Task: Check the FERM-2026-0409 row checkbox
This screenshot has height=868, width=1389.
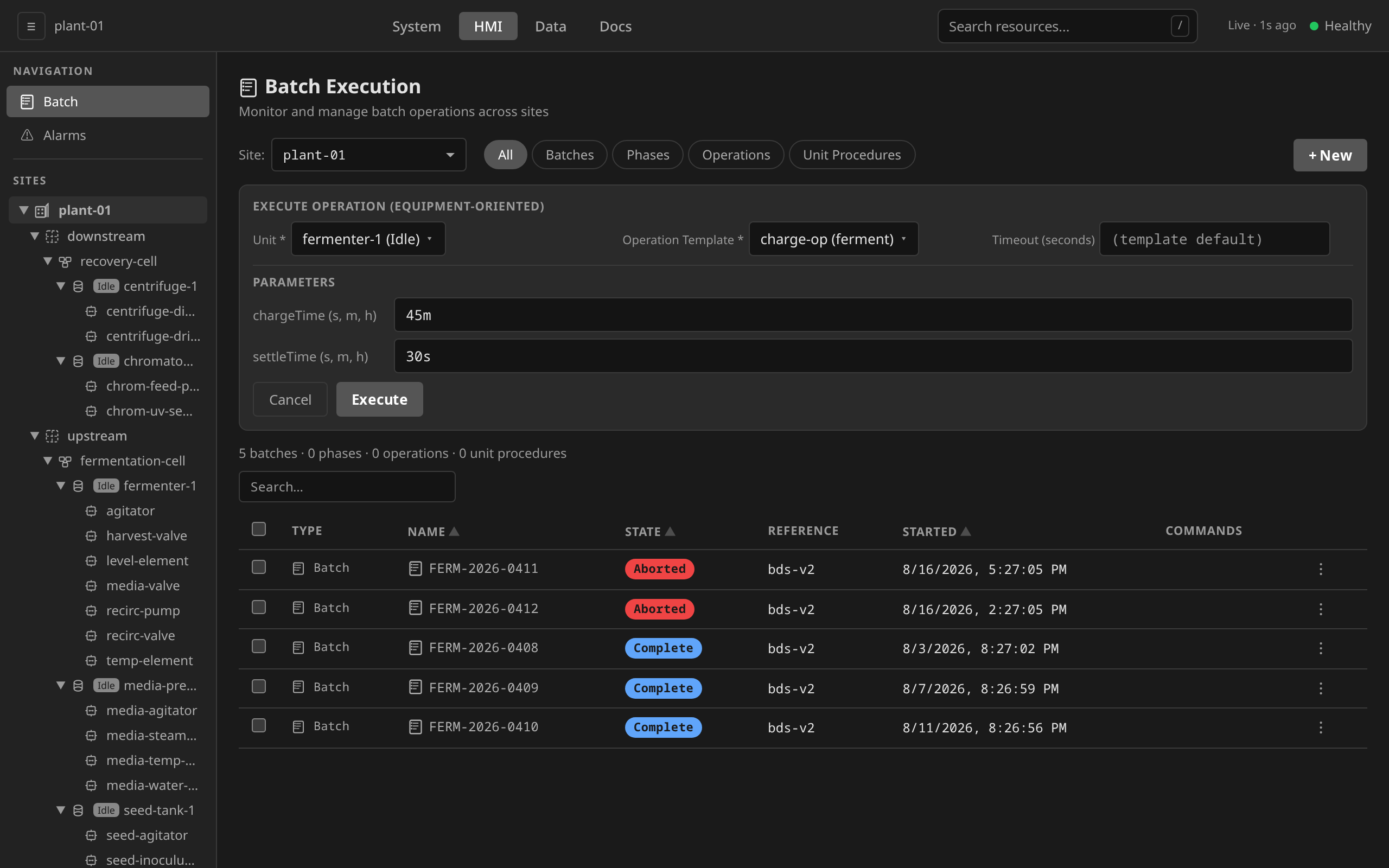Action: [259, 687]
